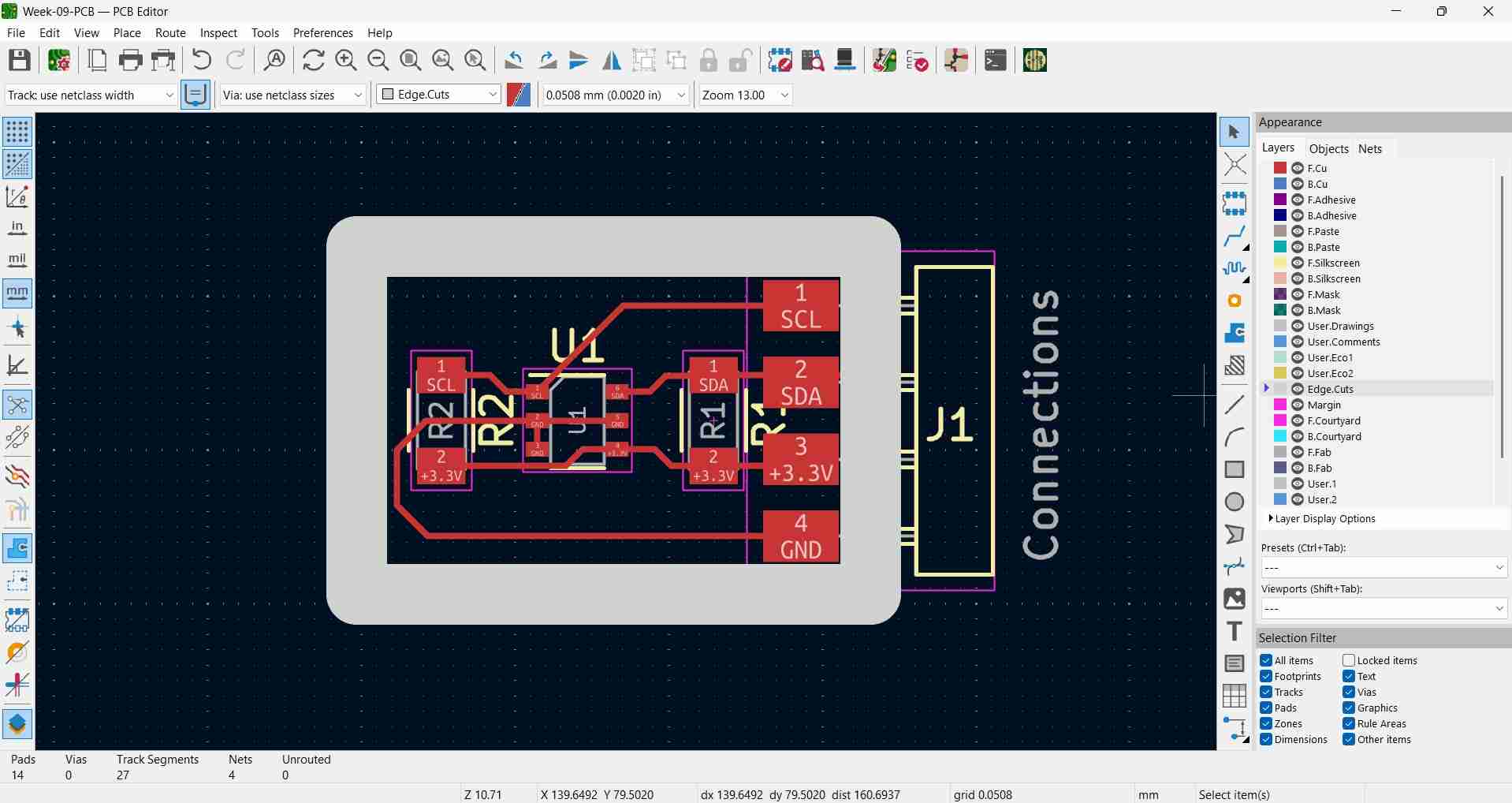Viewport: 1512px width, 803px height.
Task: Select the Draw line tool
Action: [1235, 405]
